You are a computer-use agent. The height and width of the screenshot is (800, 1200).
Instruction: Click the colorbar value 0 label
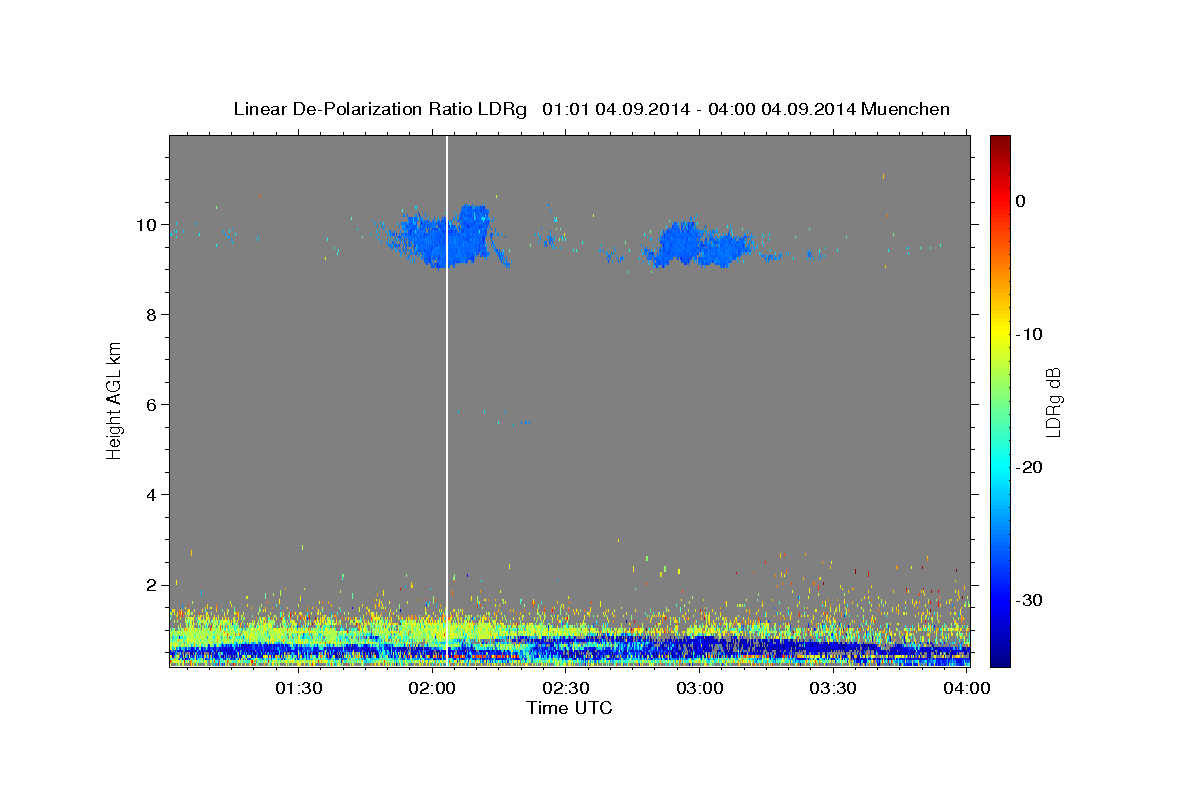1020,201
